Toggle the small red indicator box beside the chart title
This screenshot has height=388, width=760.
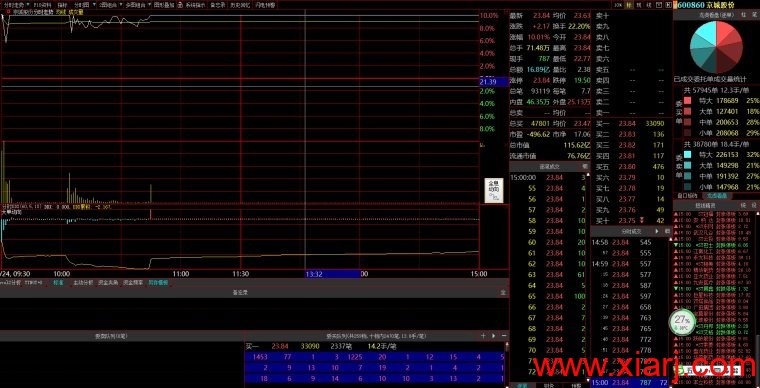pyautogui.click(x=8, y=11)
